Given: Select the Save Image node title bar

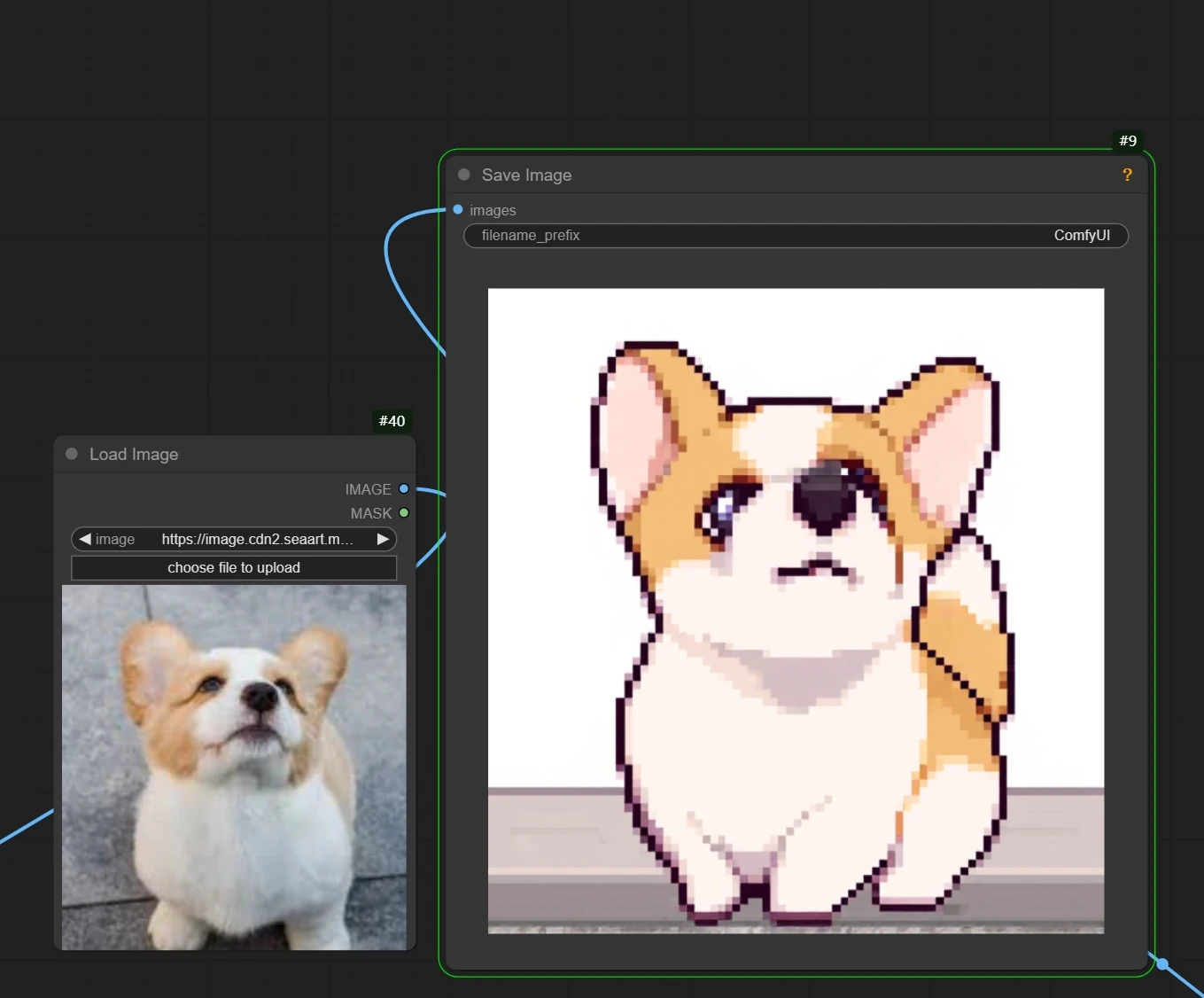Looking at the screenshot, I should (797, 175).
